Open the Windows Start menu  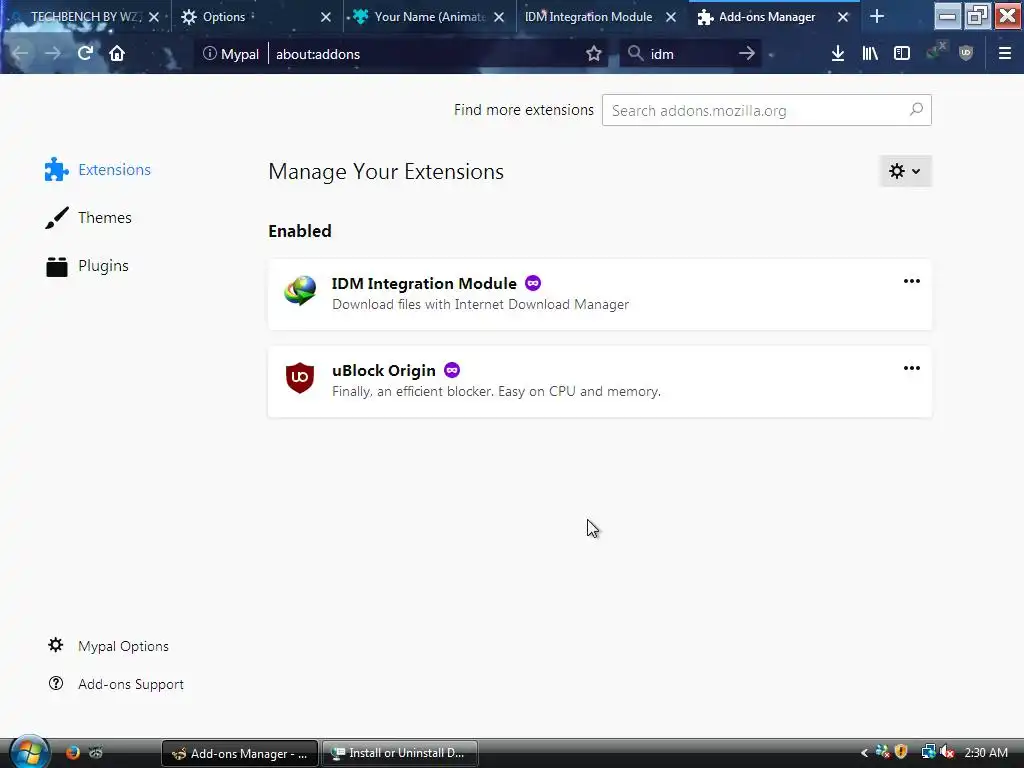(29, 752)
